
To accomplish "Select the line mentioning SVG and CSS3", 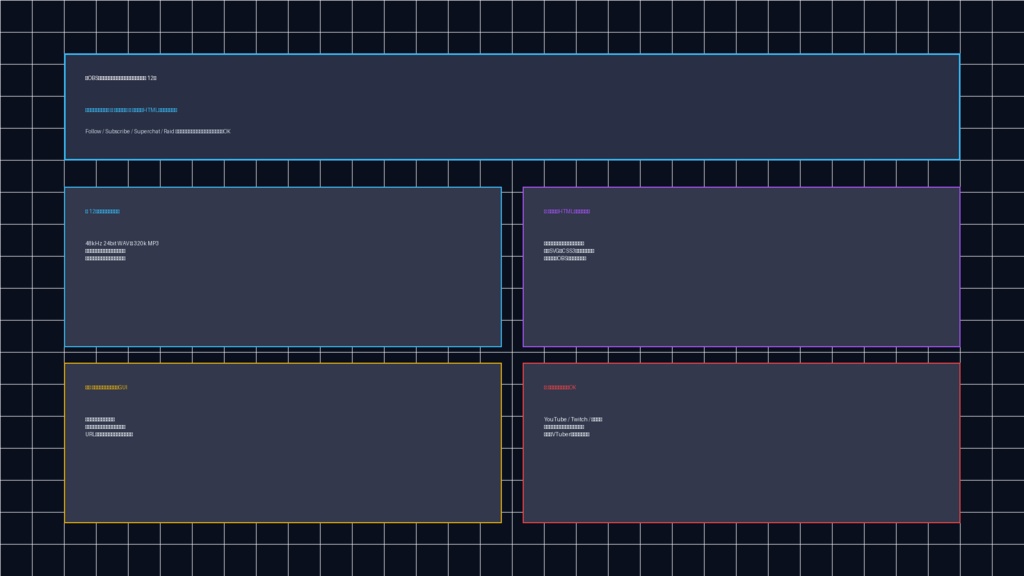I will (569, 251).
